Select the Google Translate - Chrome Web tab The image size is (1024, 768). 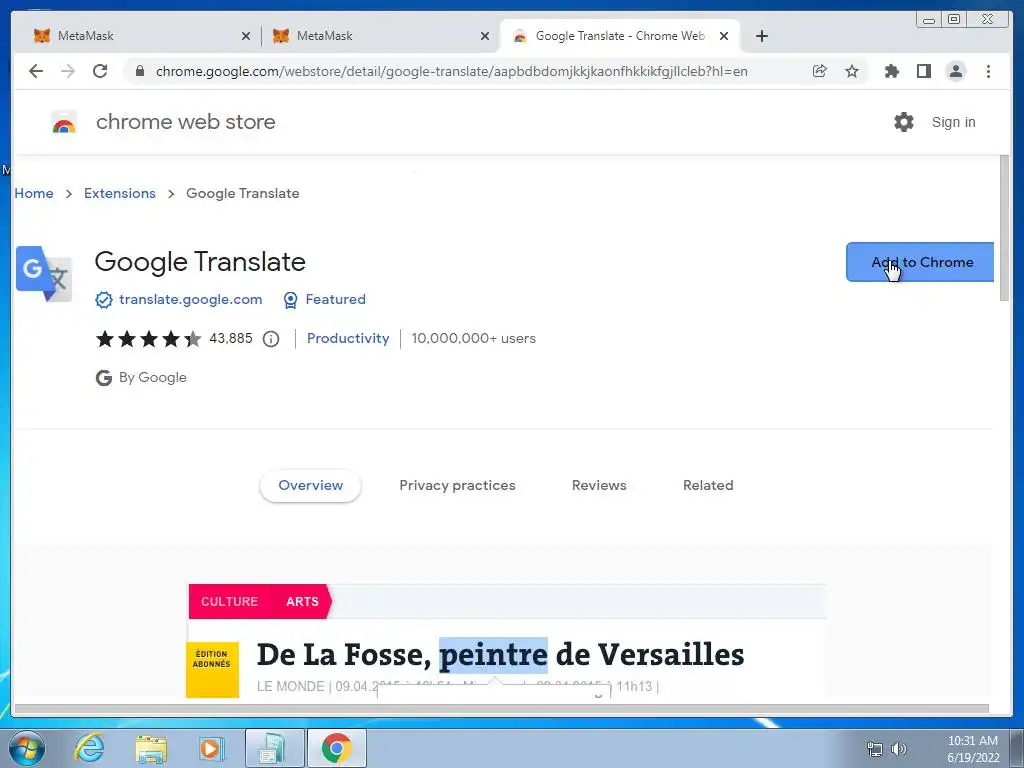[x=620, y=36]
